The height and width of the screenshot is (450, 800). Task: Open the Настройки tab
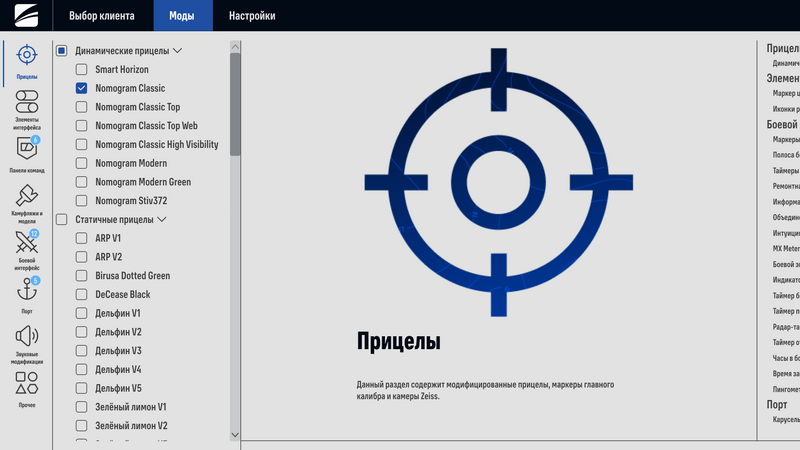(x=252, y=16)
